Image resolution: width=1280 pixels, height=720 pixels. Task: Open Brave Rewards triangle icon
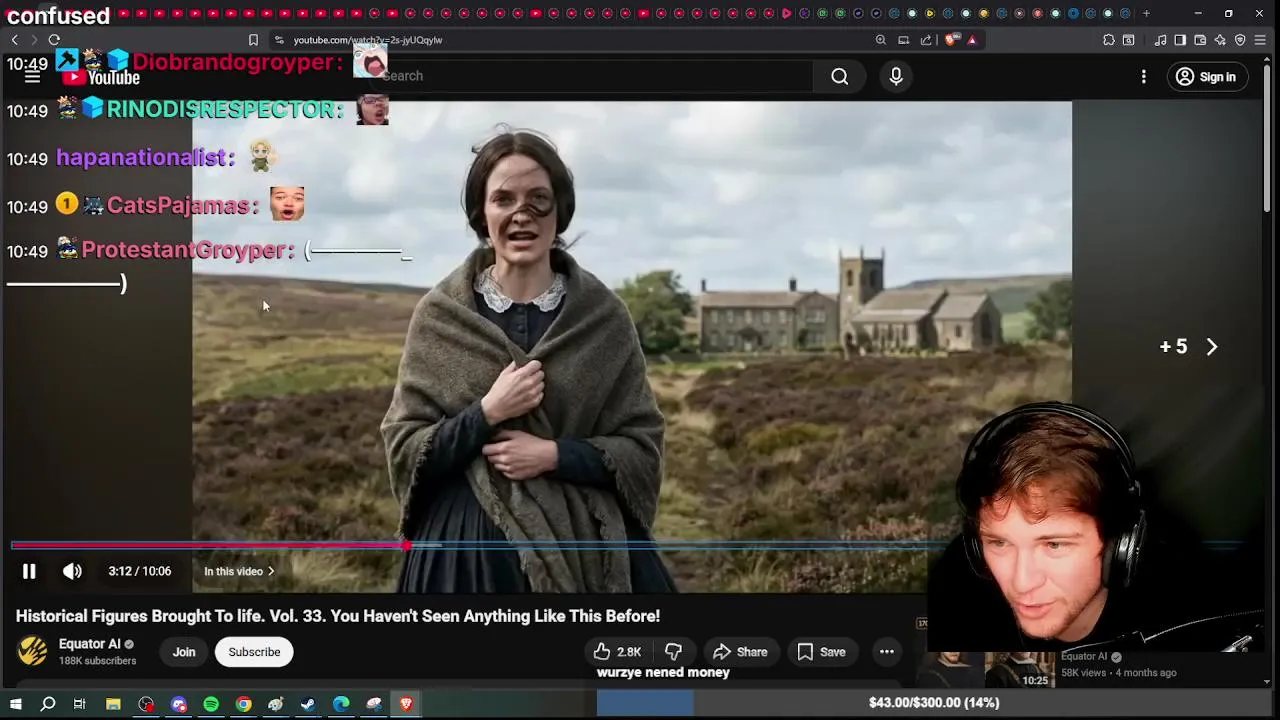coord(971,40)
